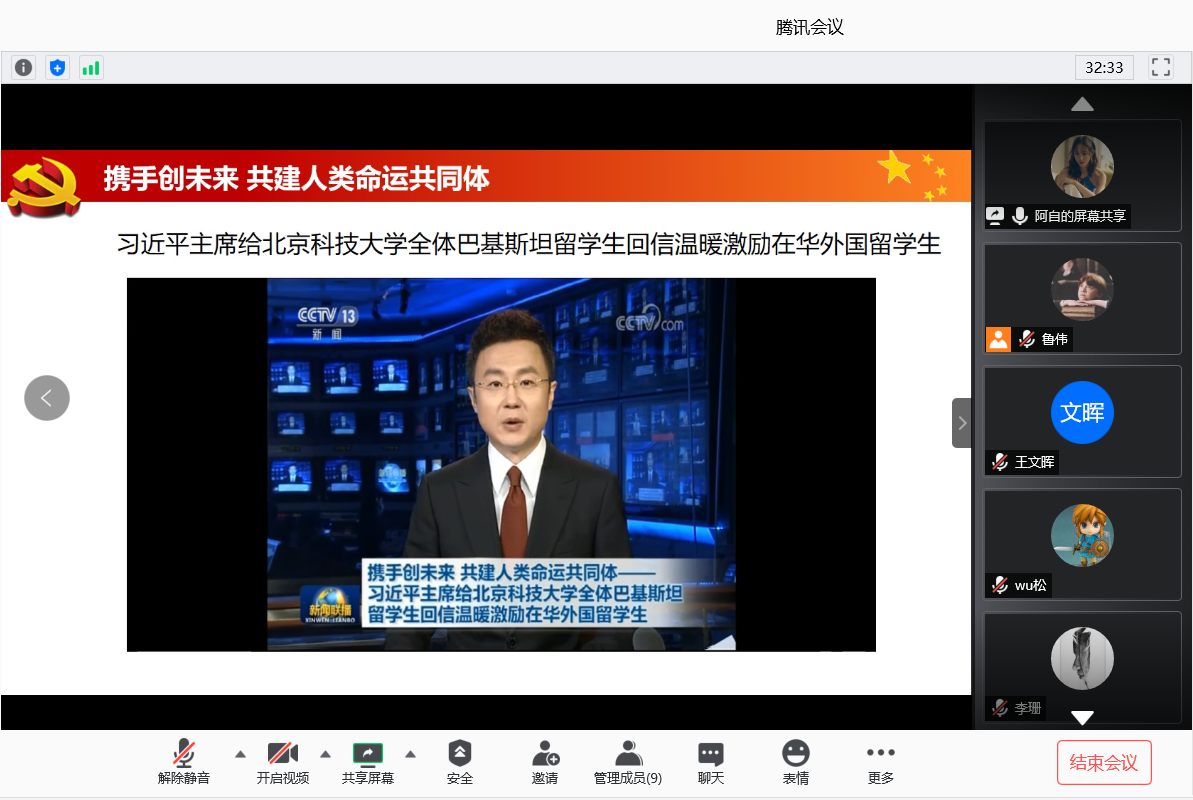Screen dimensions: 1193x800
Task: Open the meeting info icon
Action: (24, 68)
